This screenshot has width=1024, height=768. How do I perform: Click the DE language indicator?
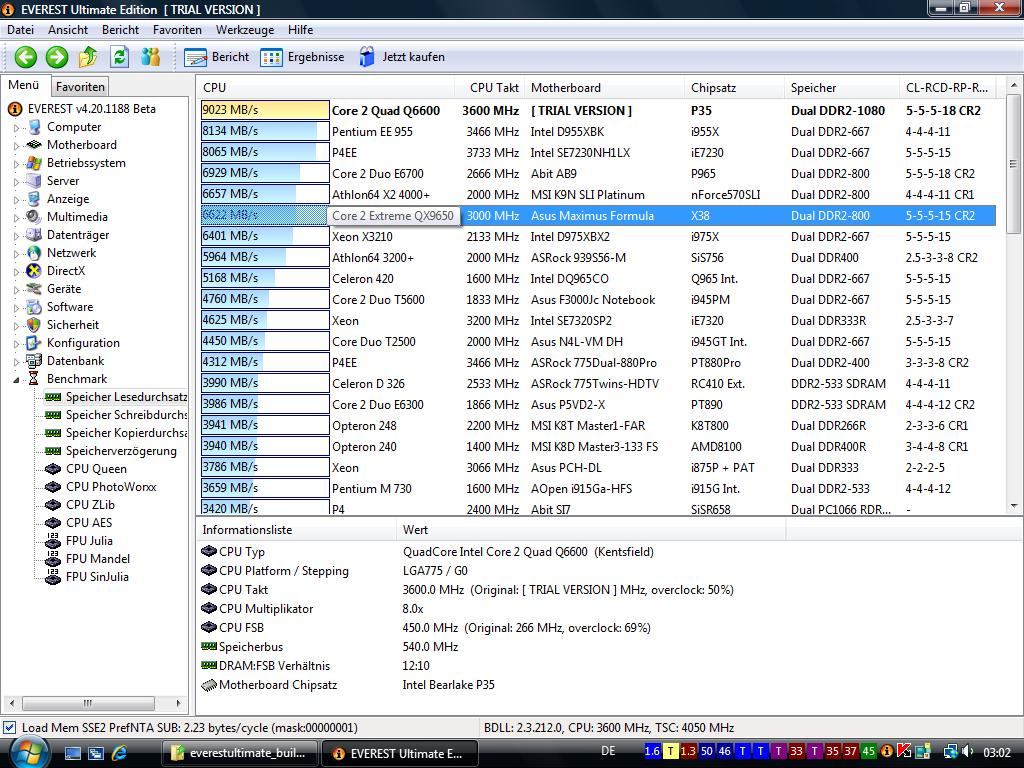tap(608, 751)
